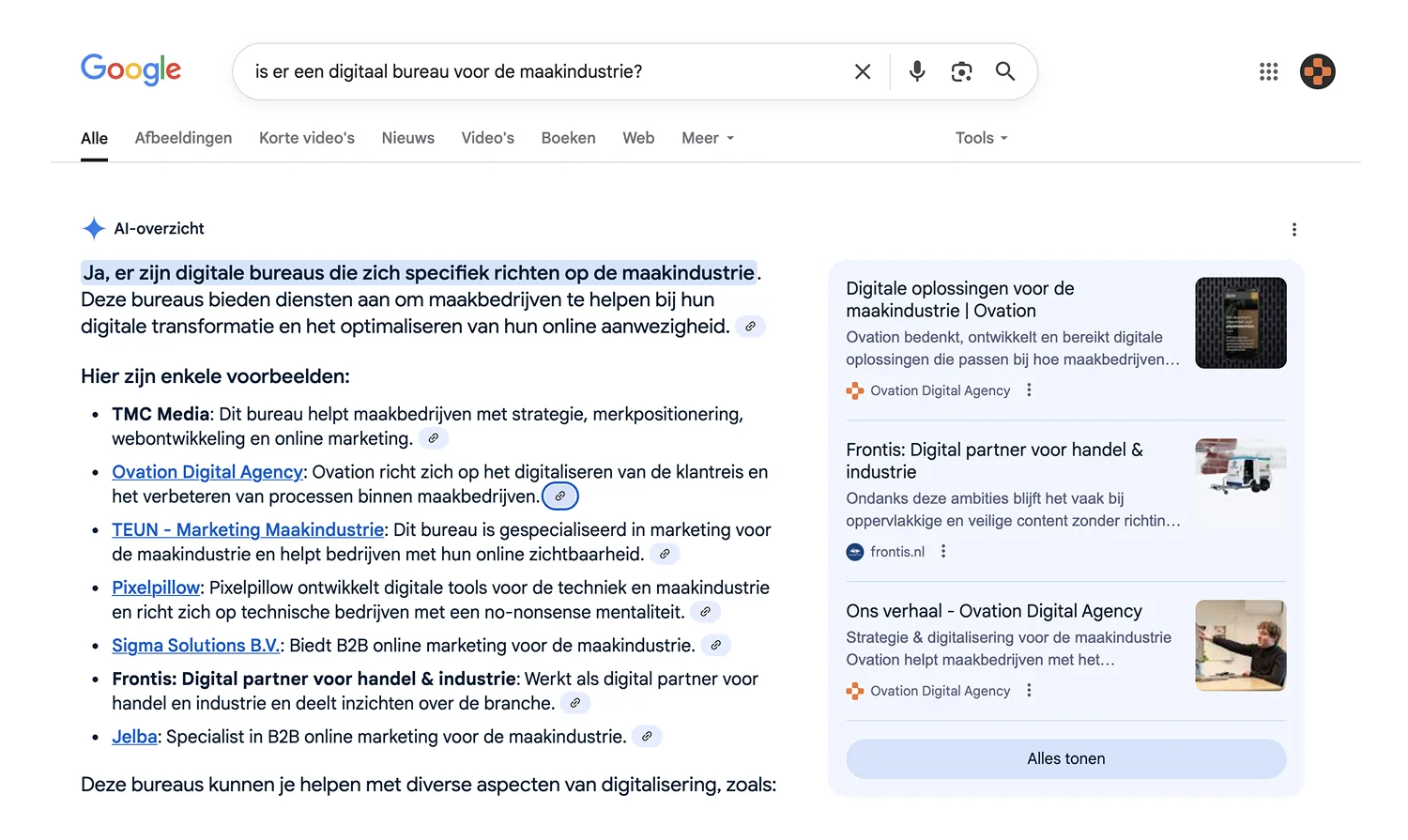Viewport: 1408px width, 840px height.
Task: Open the AI-overzicht three-dot options menu
Action: [1294, 229]
